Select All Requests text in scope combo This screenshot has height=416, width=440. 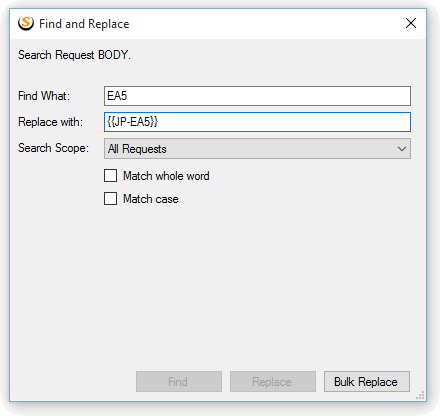coord(137,149)
